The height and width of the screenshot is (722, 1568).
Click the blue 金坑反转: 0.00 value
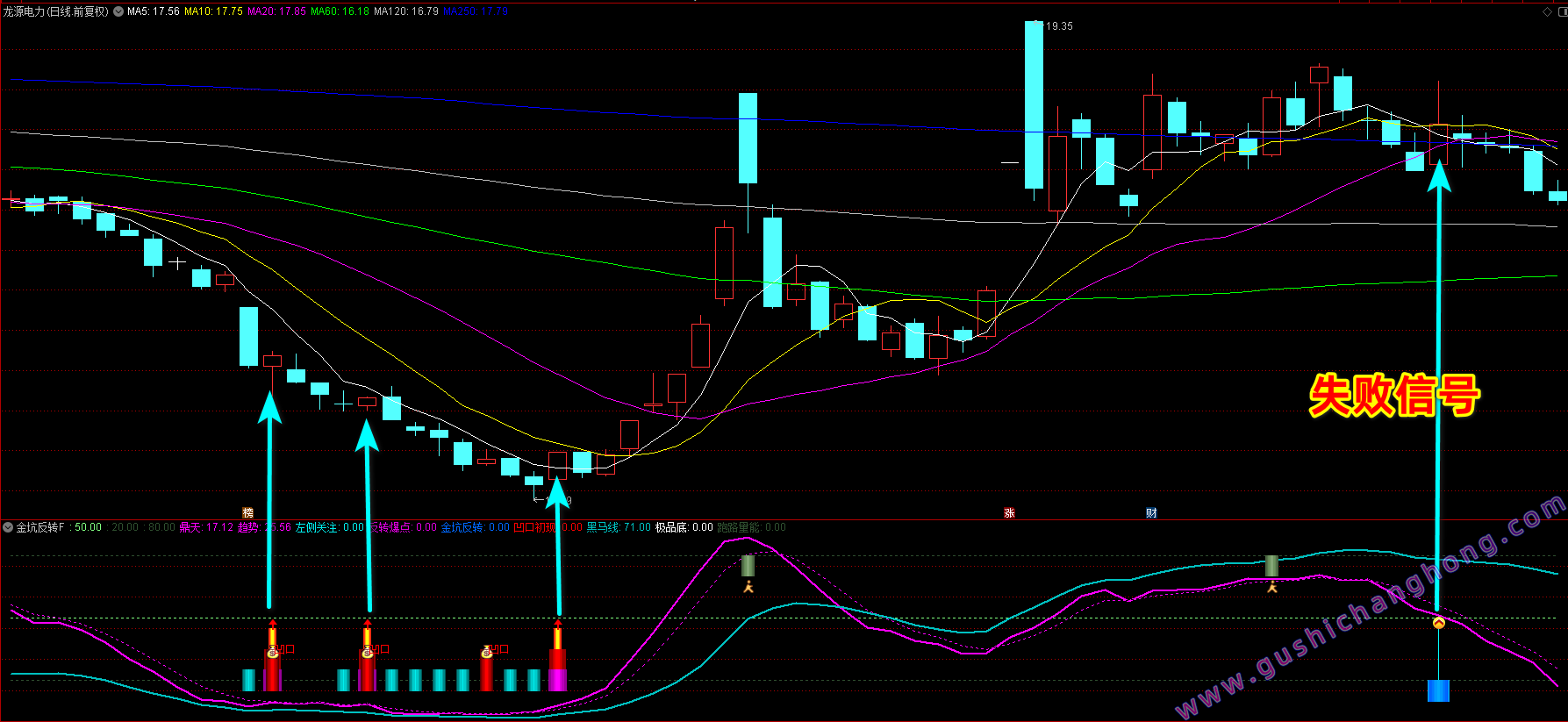tap(475, 527)
